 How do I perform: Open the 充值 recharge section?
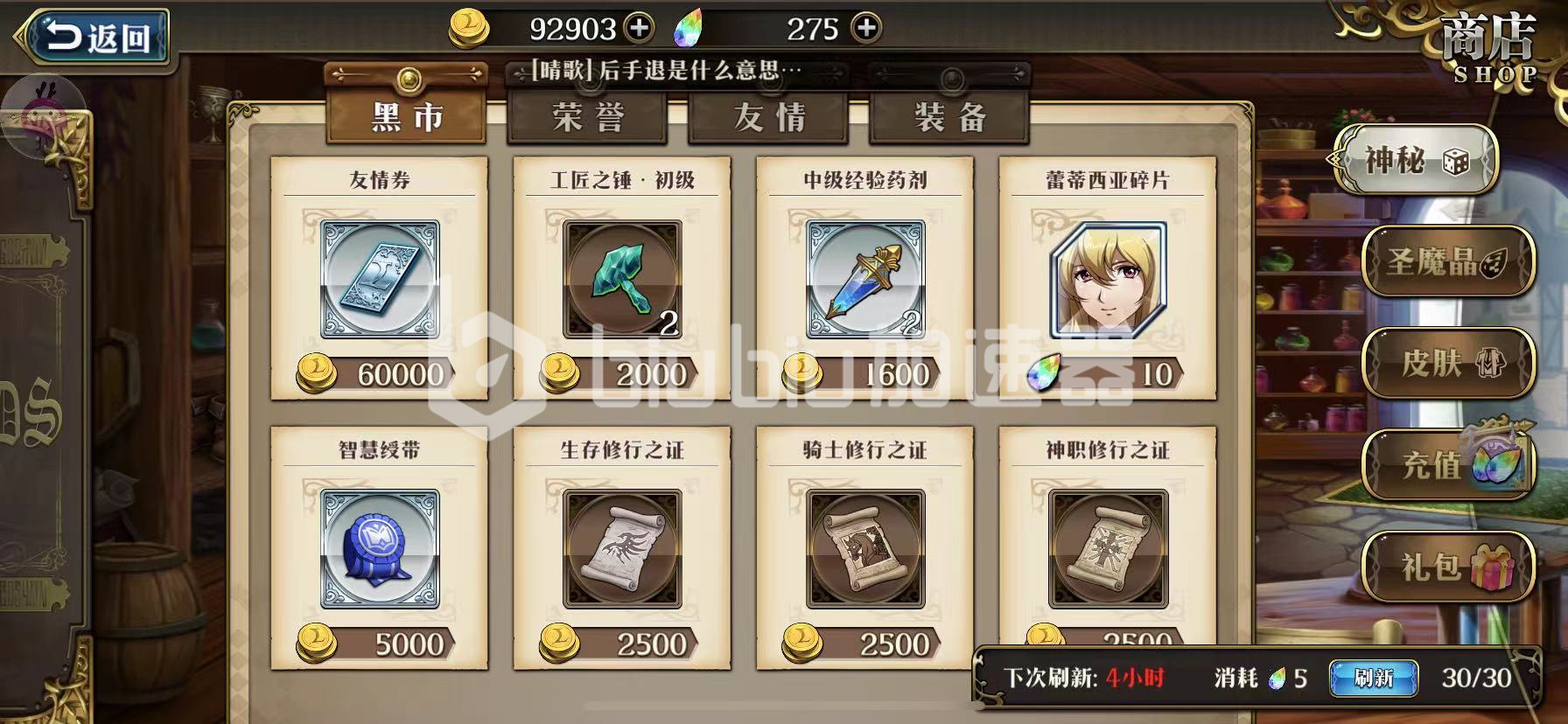tap(1448, 464)
